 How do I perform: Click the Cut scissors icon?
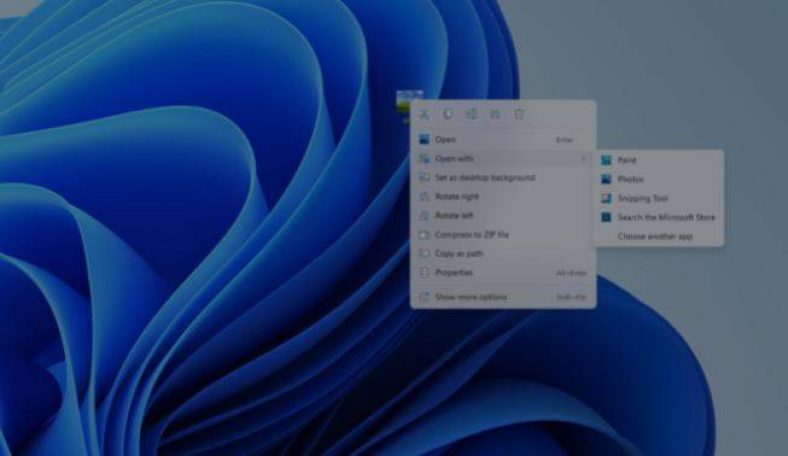(x=425, y=114)
